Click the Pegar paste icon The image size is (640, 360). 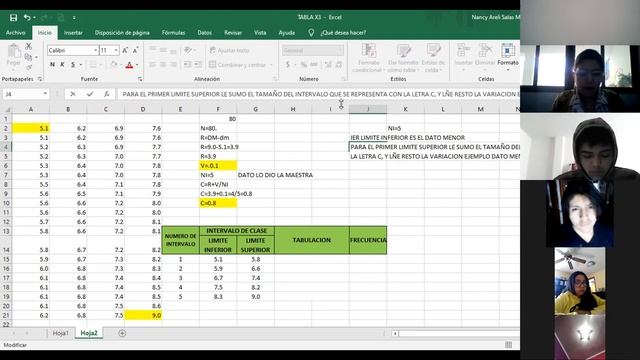point(13,55)
